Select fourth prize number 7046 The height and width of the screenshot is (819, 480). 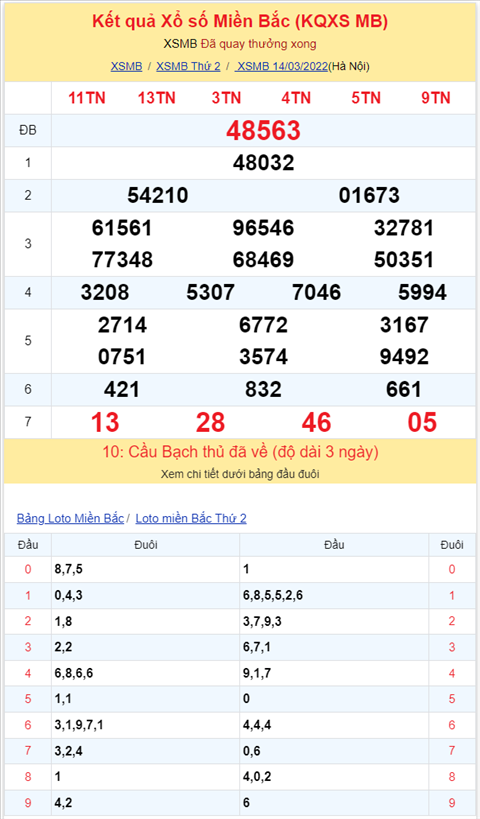(x=317, y=292)
